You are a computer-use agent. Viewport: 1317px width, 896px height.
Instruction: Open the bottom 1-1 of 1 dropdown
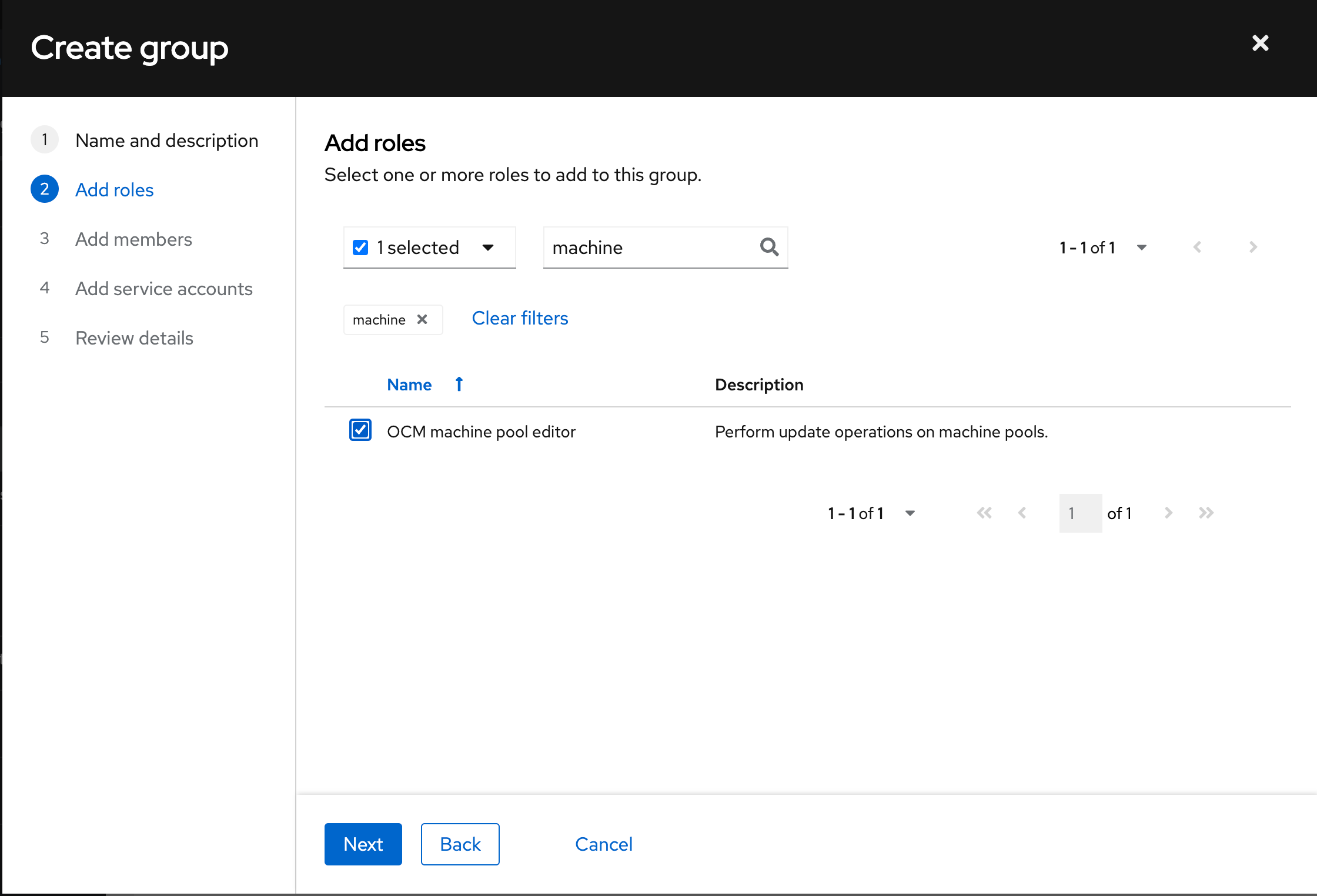[x=910, y=513]
